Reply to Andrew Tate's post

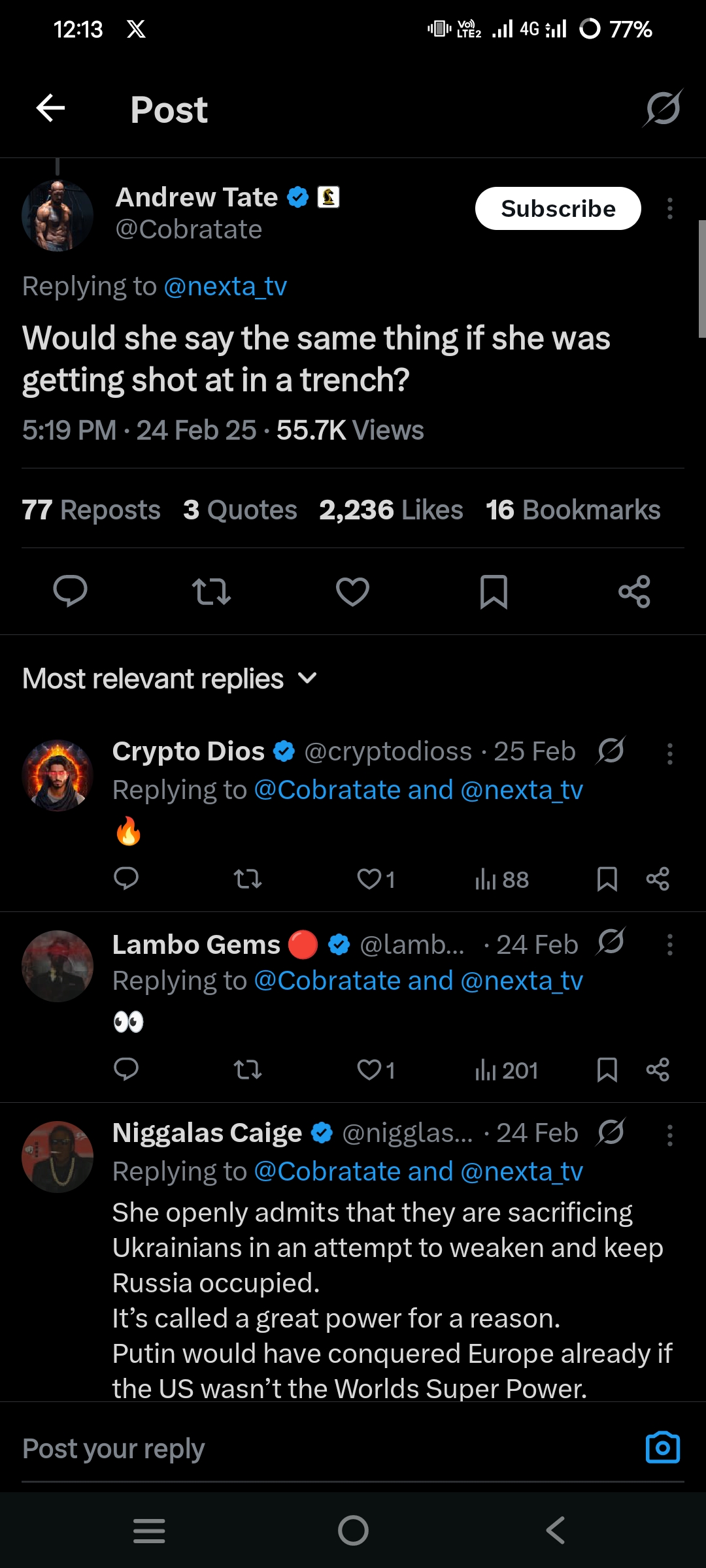pos(70,591)
